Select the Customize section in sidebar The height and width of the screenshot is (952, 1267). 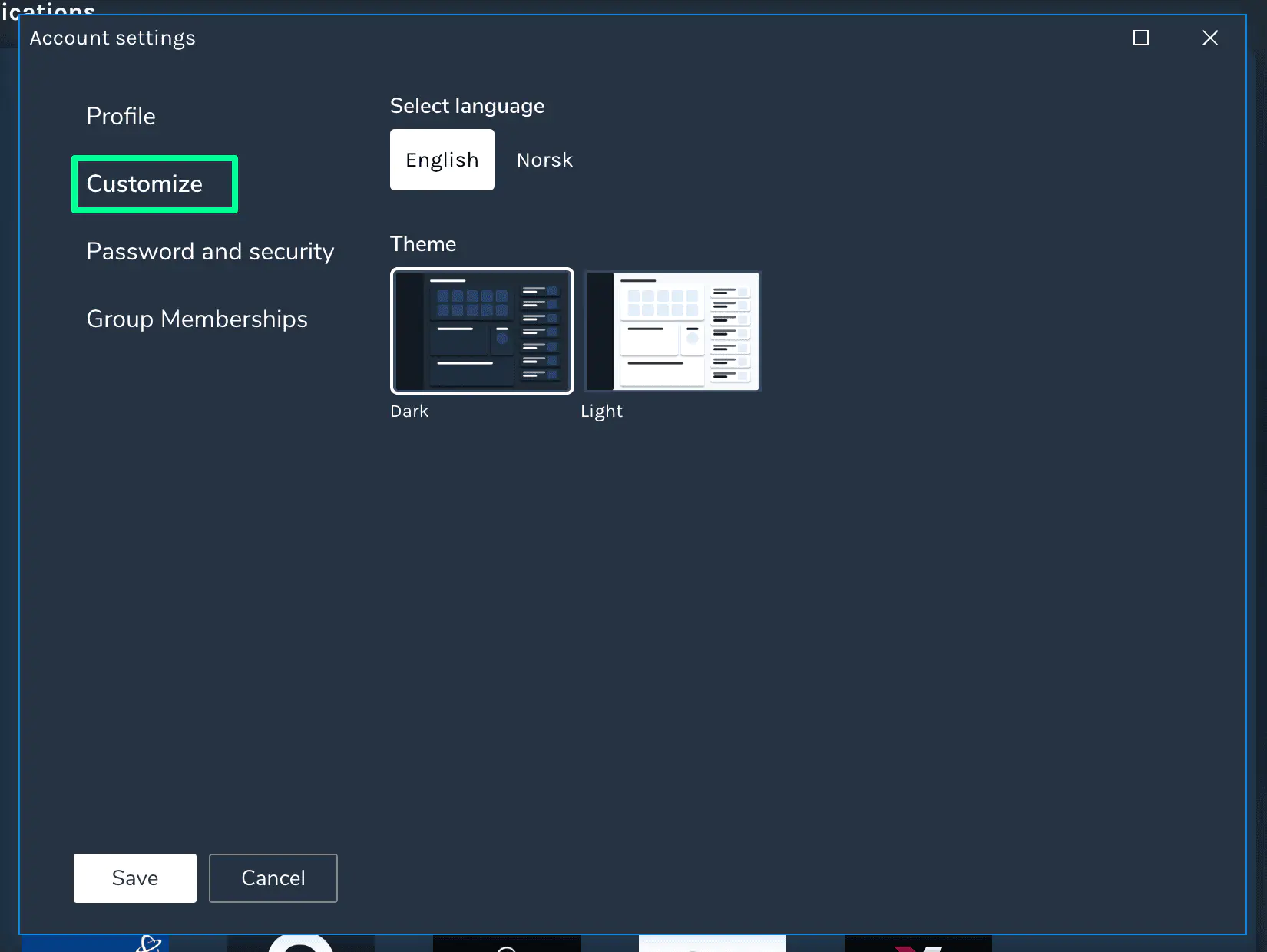pyautogui.click(x=144, y=184)
